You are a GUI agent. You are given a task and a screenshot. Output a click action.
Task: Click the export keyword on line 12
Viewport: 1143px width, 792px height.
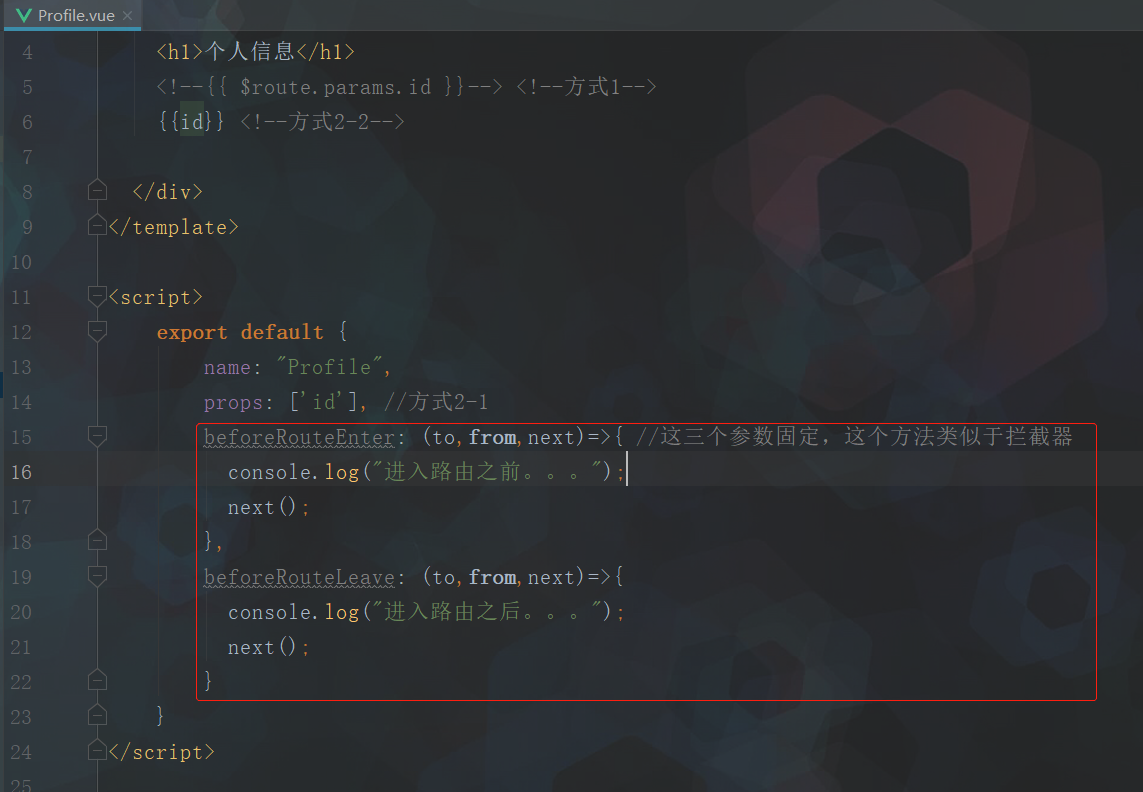pos(192,333)
